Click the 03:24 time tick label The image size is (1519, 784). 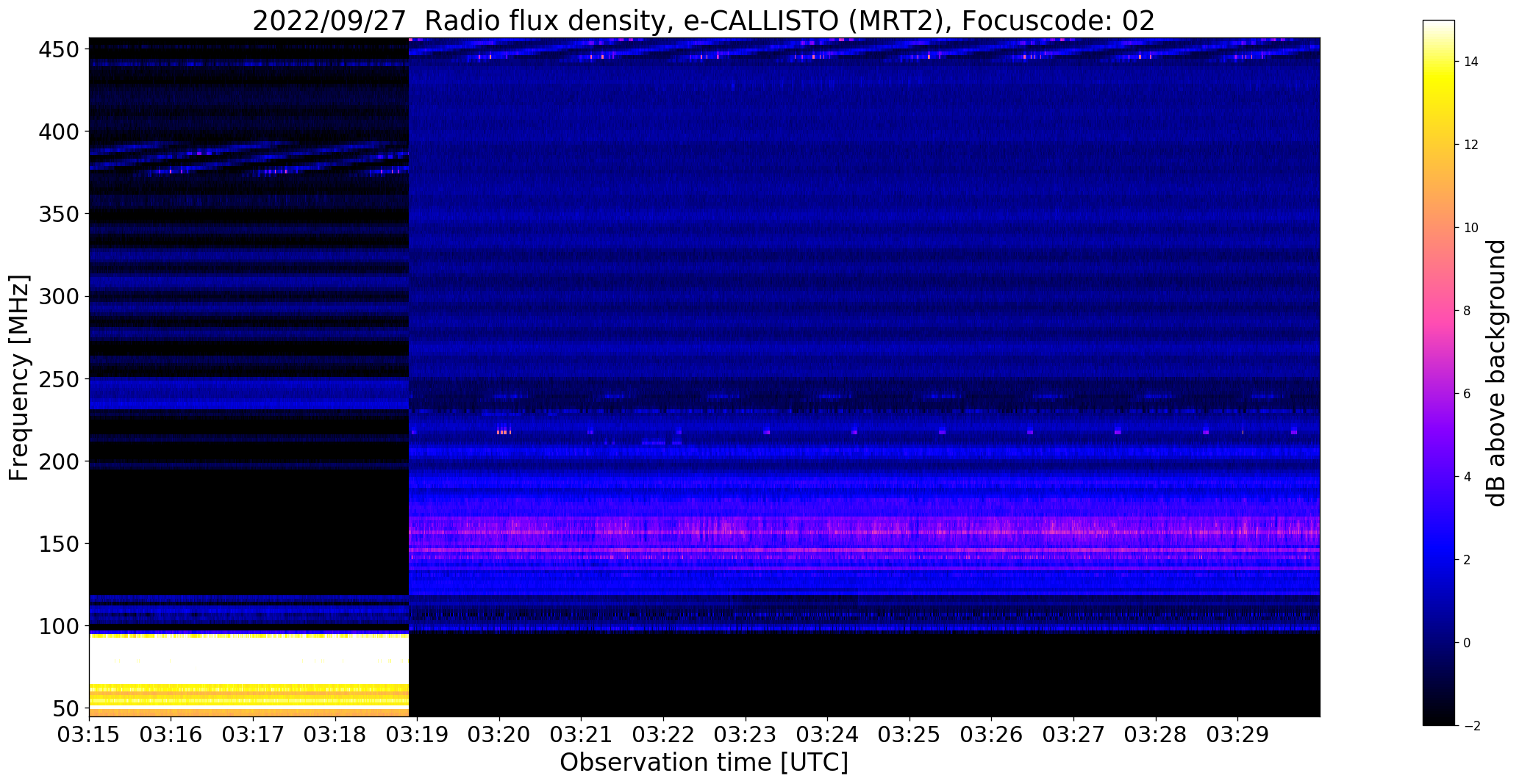pos(828,735)
